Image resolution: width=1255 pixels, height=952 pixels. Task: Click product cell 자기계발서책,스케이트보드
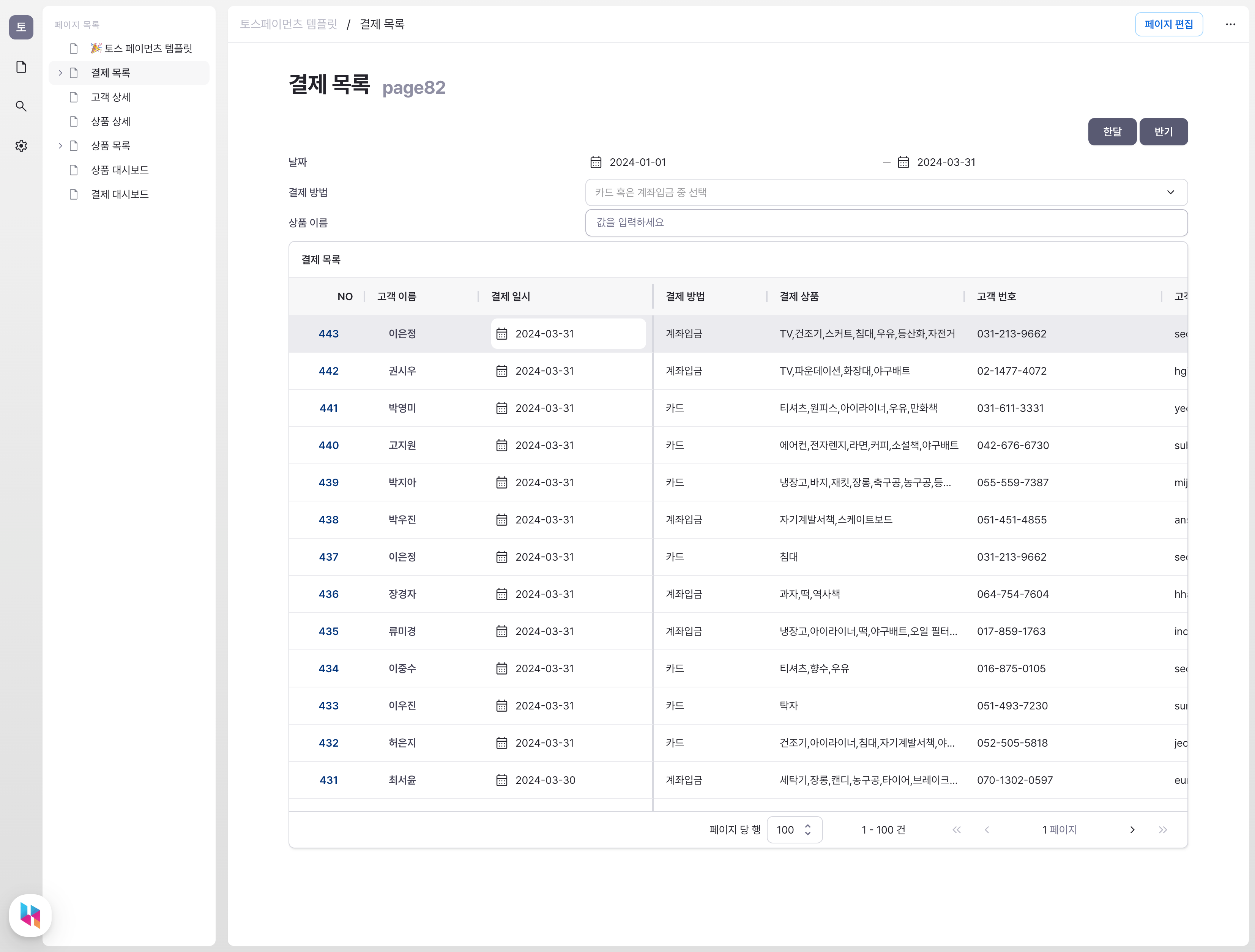836,520
